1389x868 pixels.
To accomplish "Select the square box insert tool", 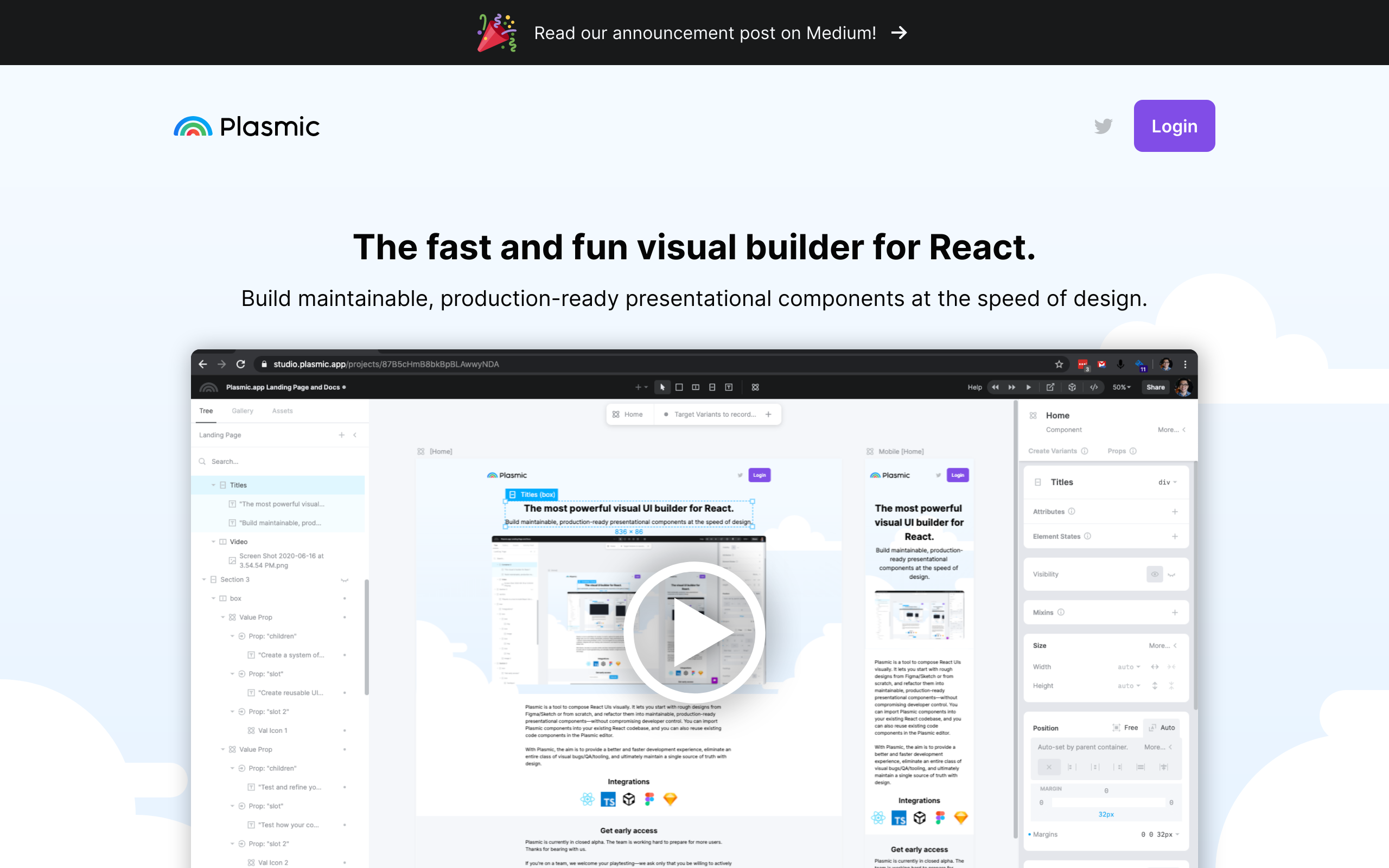I will tap(679, 387).
